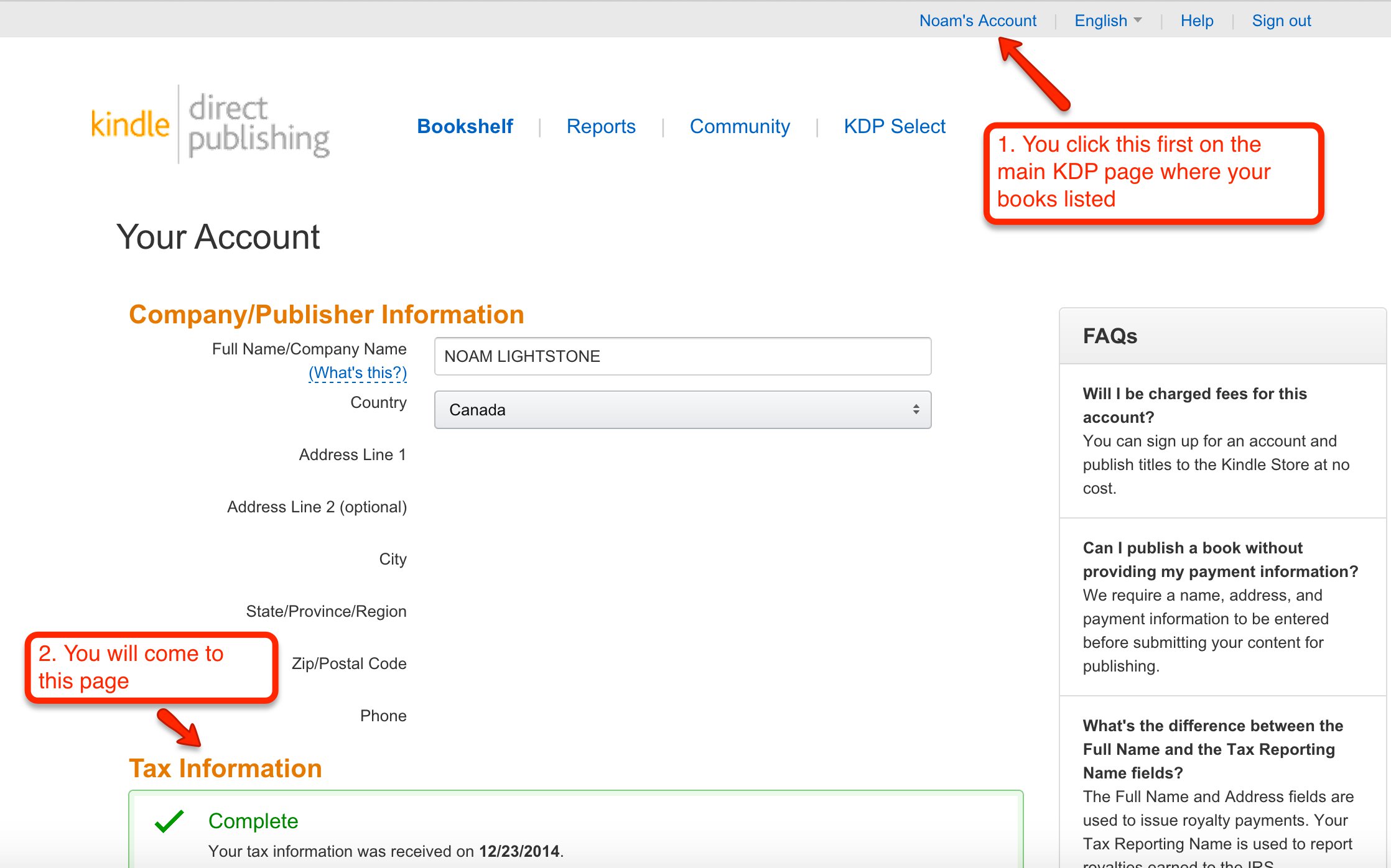This screenshot has height=868, width=1391.
Task: Click the City label
Action: (393, 559)
